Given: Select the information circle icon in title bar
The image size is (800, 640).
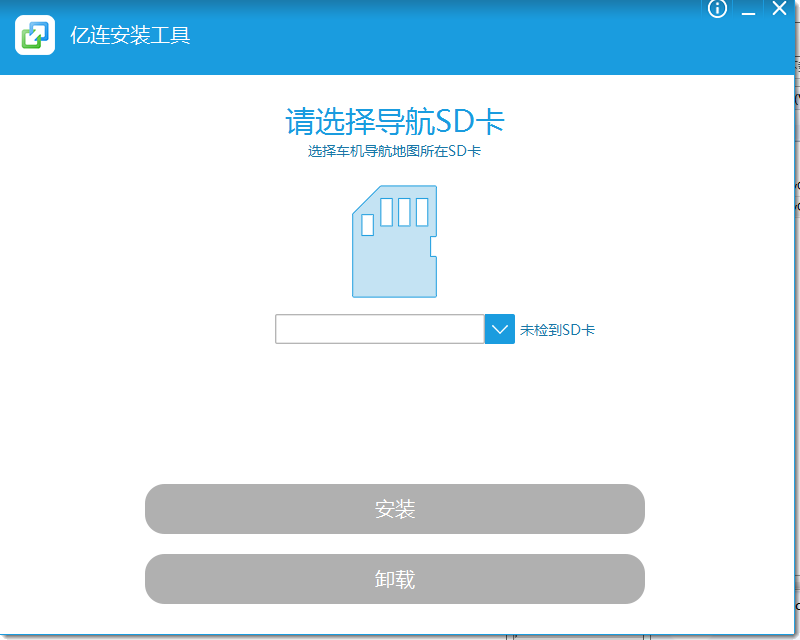Looking at the screenshot, I should click(716, 9).
